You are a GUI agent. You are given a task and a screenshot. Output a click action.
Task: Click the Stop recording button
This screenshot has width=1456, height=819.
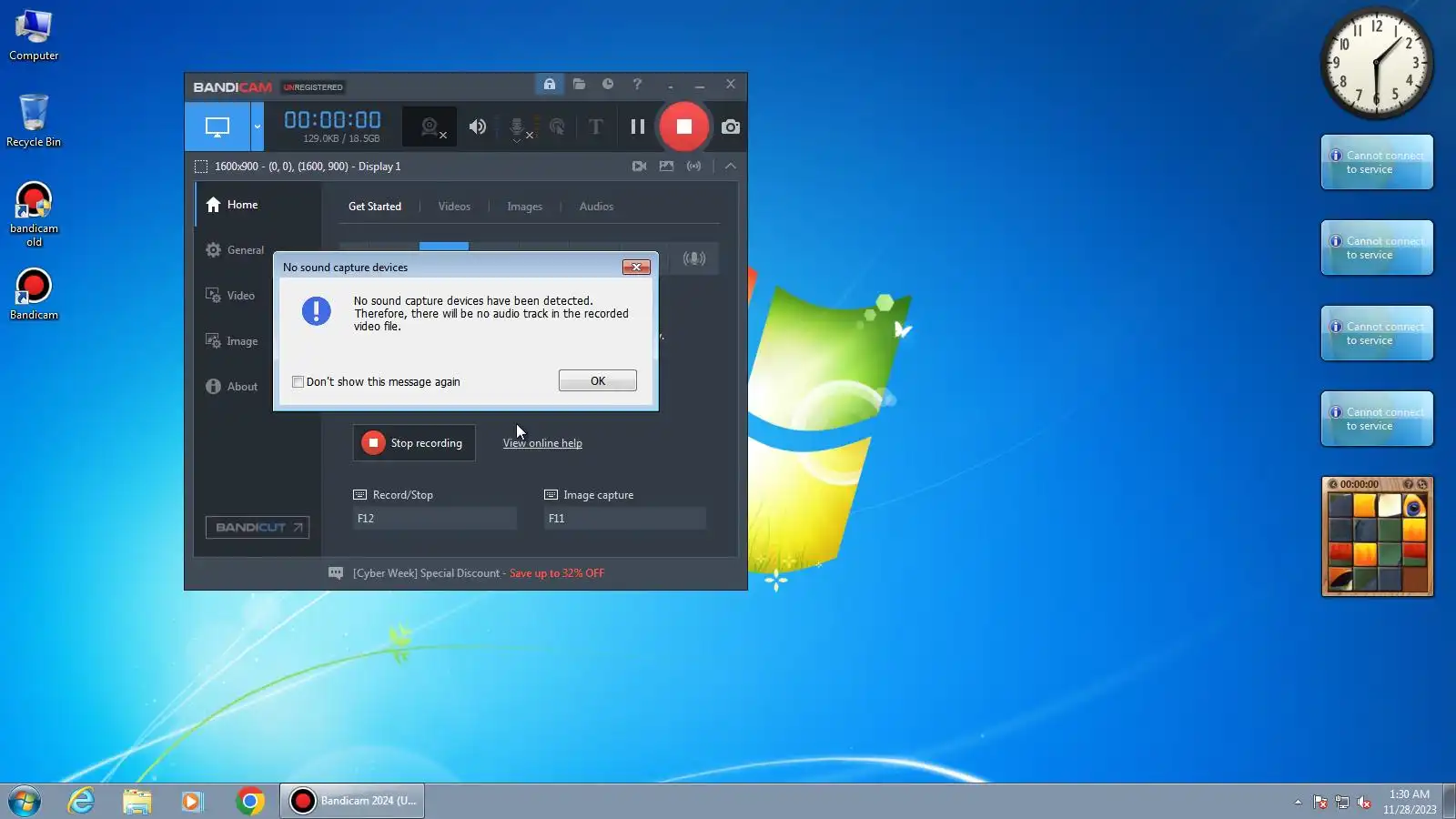point(414,443)
